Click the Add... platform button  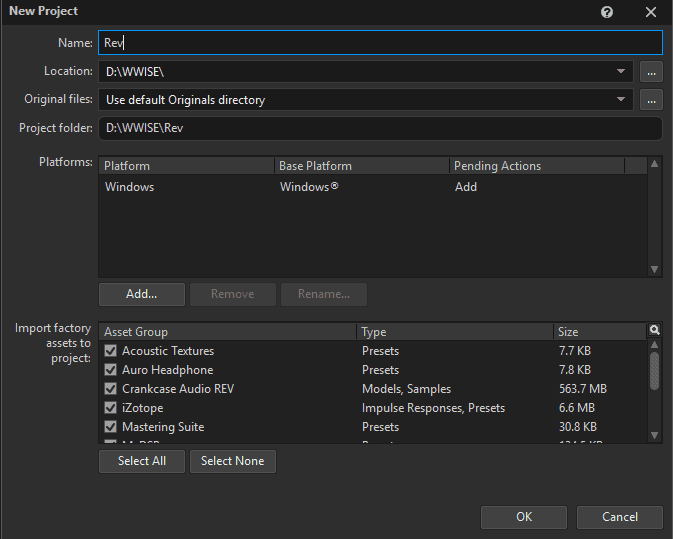point(141,294)
